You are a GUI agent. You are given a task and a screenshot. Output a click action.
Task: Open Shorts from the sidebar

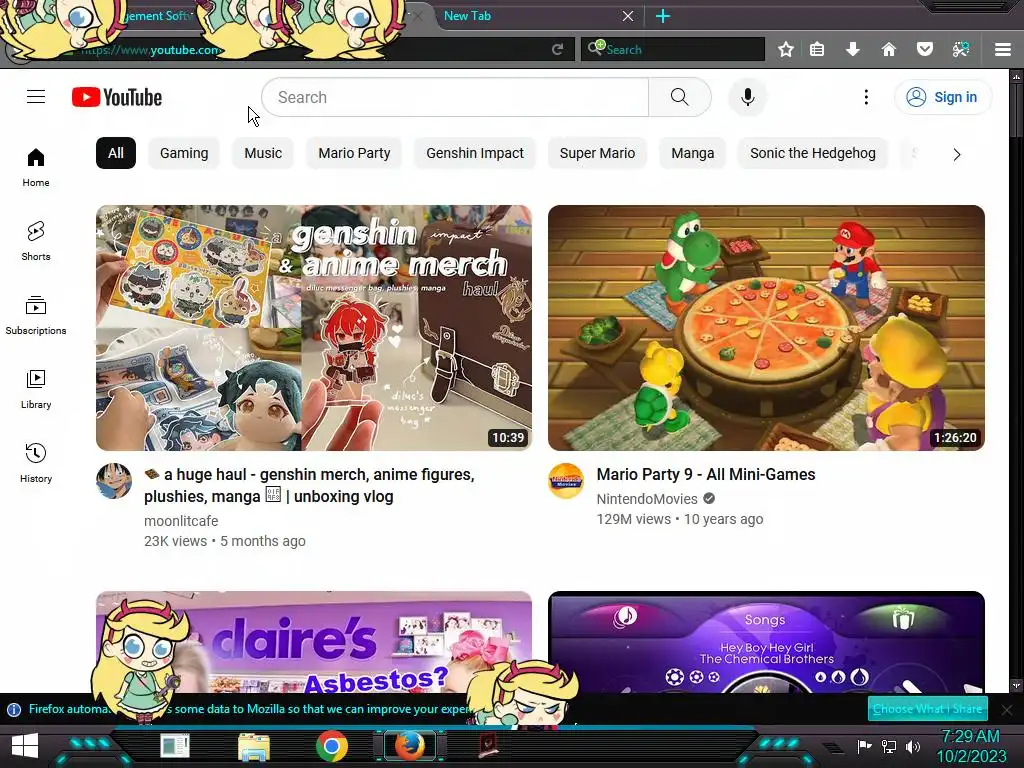[36, 241]
